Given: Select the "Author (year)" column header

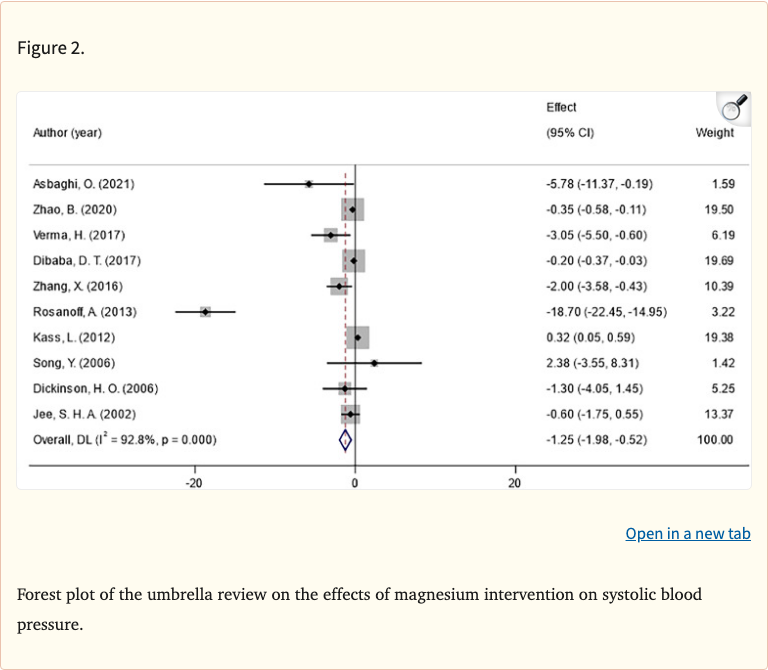Looking at the screenshot, I should [67, 133].
